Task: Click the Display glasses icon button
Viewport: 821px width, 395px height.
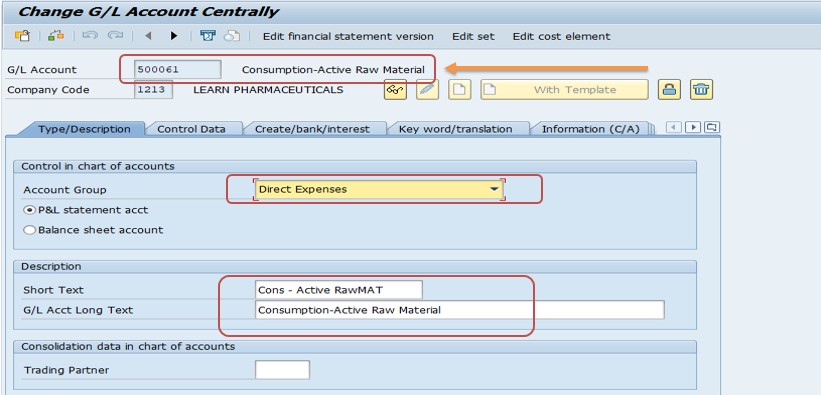Action: 395,90
